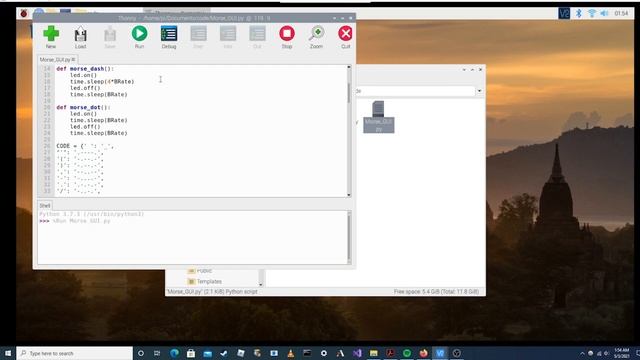Open the Raspberry Pi menu icon
The height and width of the screenshot is (360, 640).
tap(24, 13)
